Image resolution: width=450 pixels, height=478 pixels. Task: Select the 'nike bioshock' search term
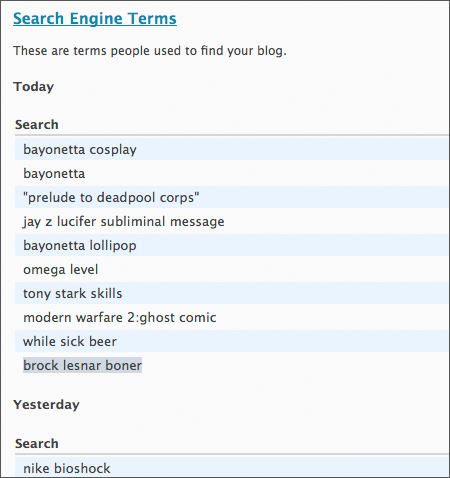[67, 468]
